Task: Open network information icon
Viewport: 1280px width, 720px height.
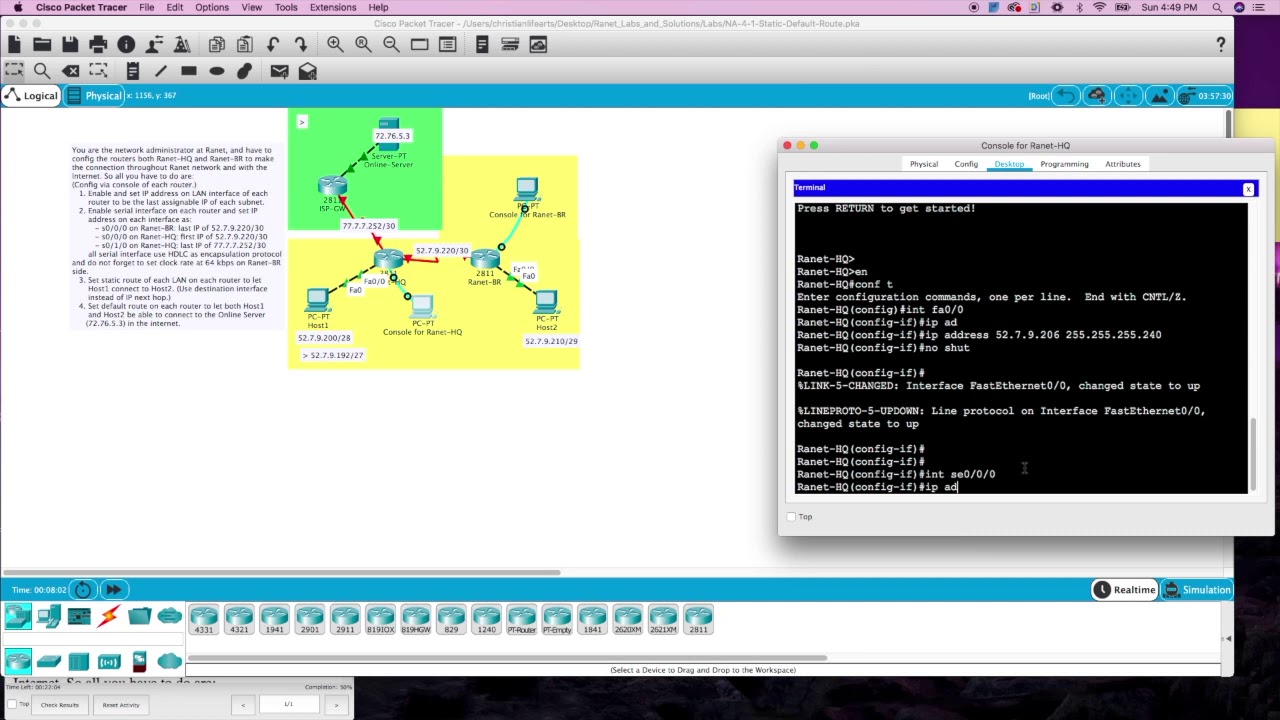Action: tap(126, 44)
